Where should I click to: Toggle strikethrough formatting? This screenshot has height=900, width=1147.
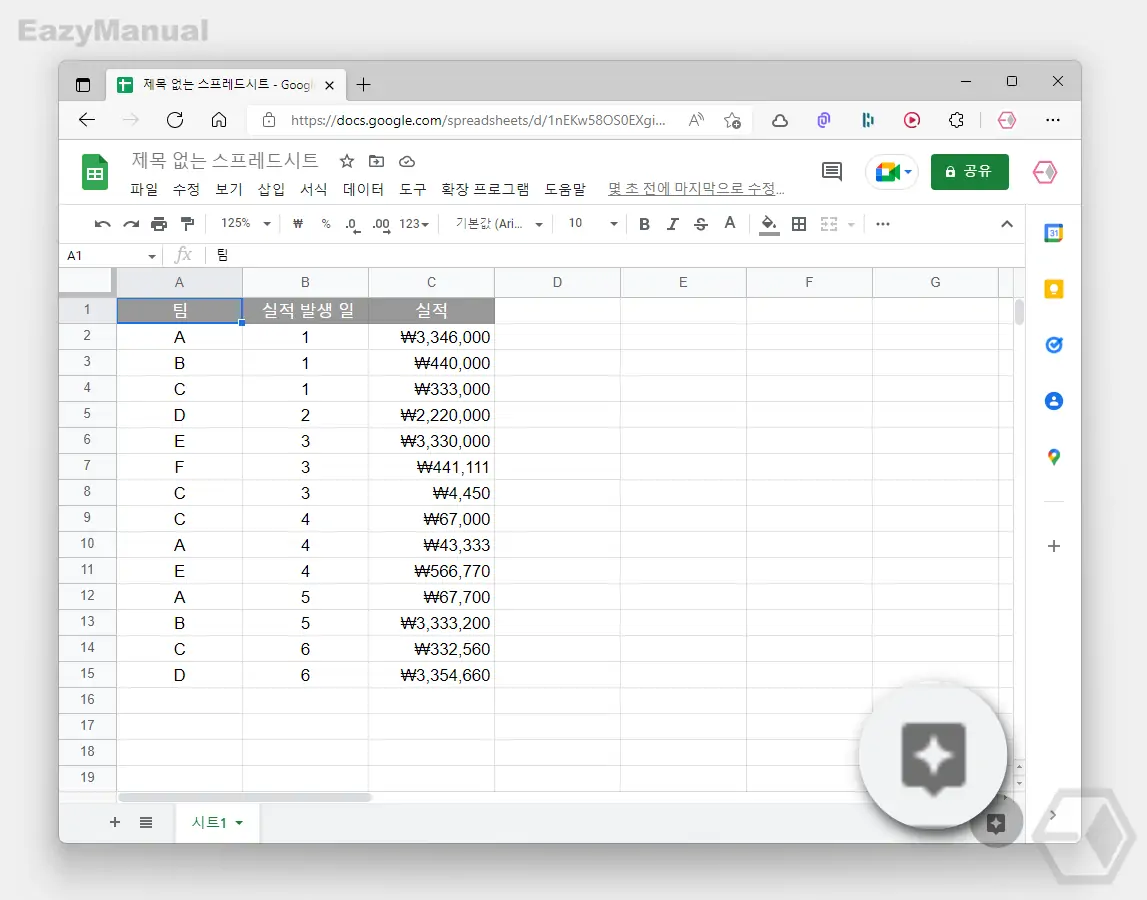[701, 224]
